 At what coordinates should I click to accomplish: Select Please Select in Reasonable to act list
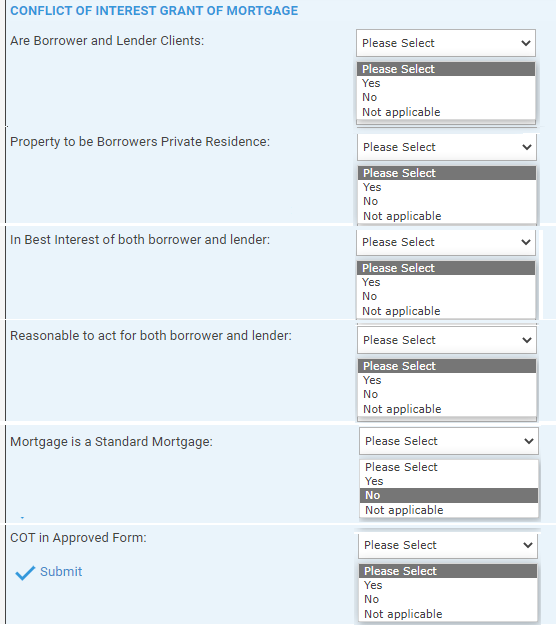click(x=447, y=366)
